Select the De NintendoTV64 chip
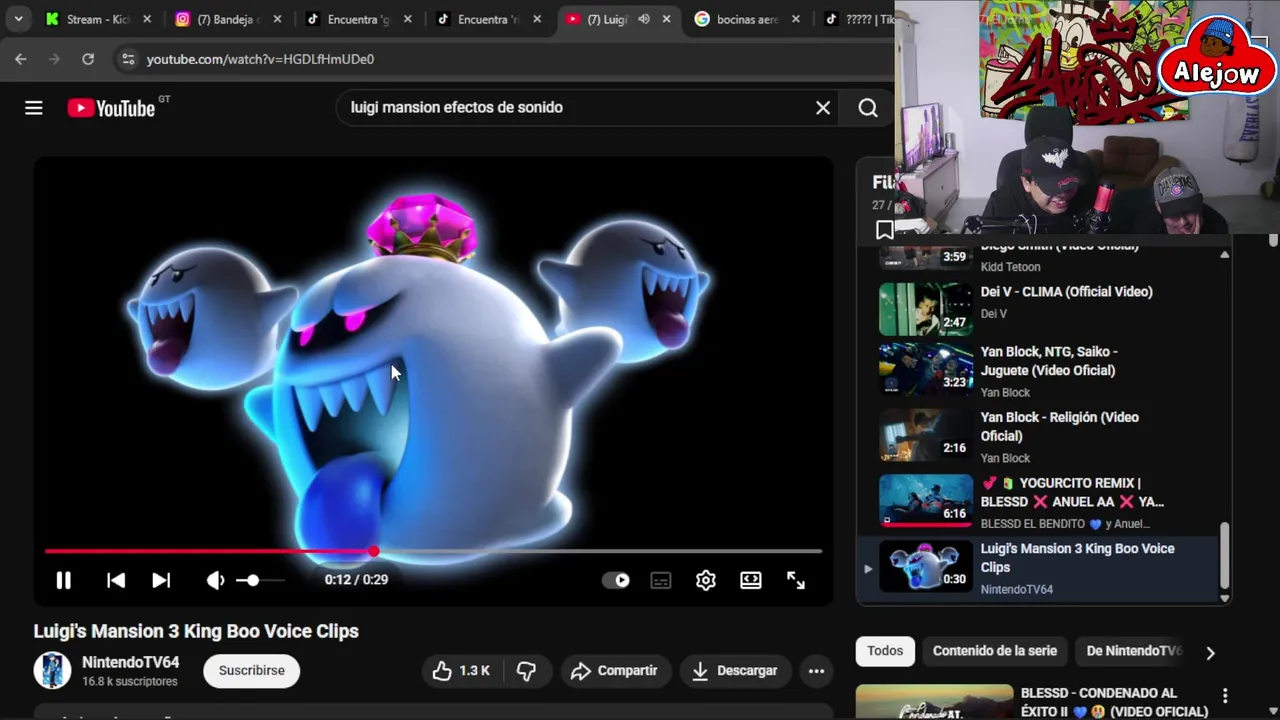Viewport: 1280px width, 720px height. coord(1134,651)
